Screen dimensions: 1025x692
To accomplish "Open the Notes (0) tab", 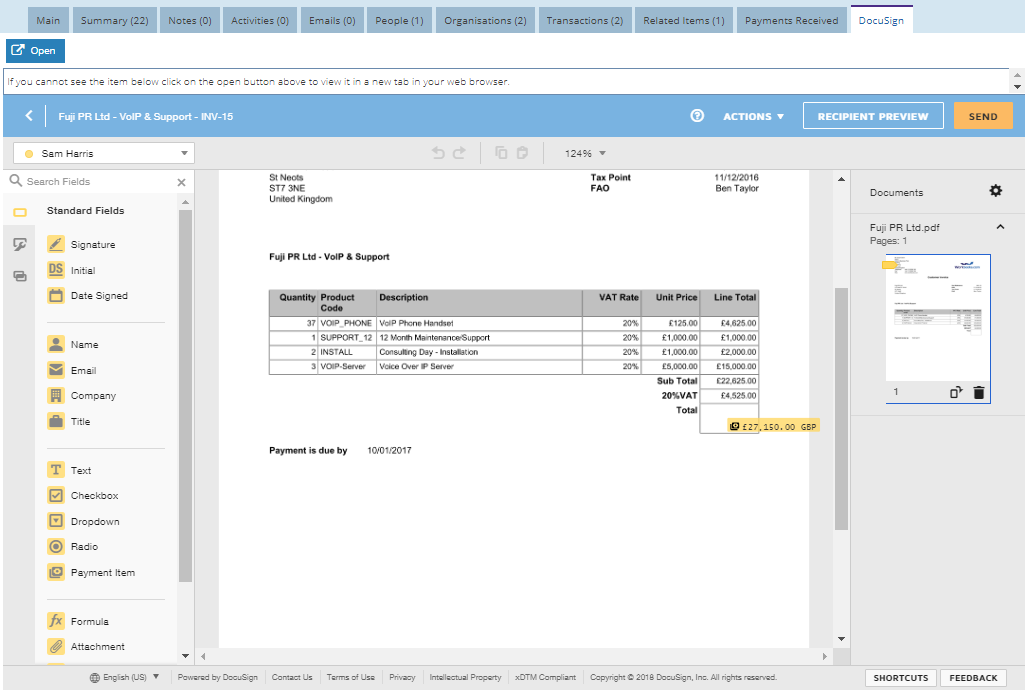I will coord(190,20).
